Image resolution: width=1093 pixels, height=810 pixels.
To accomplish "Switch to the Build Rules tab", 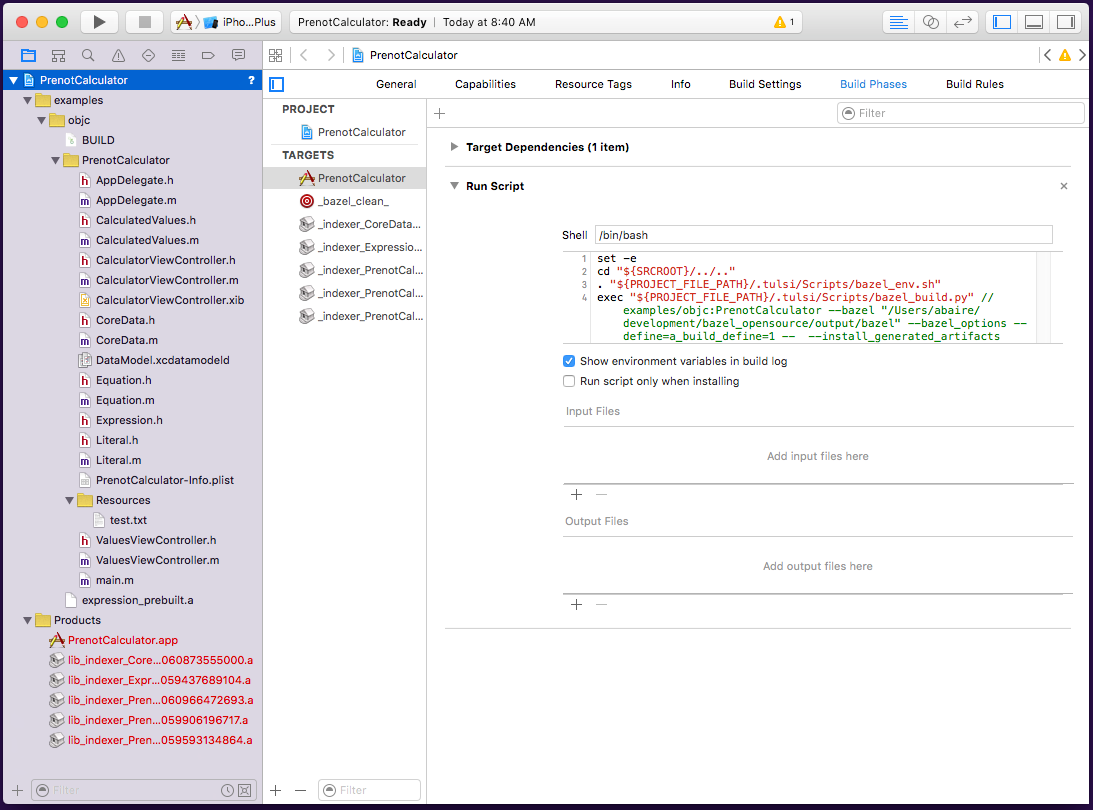I will click(974, 84).
